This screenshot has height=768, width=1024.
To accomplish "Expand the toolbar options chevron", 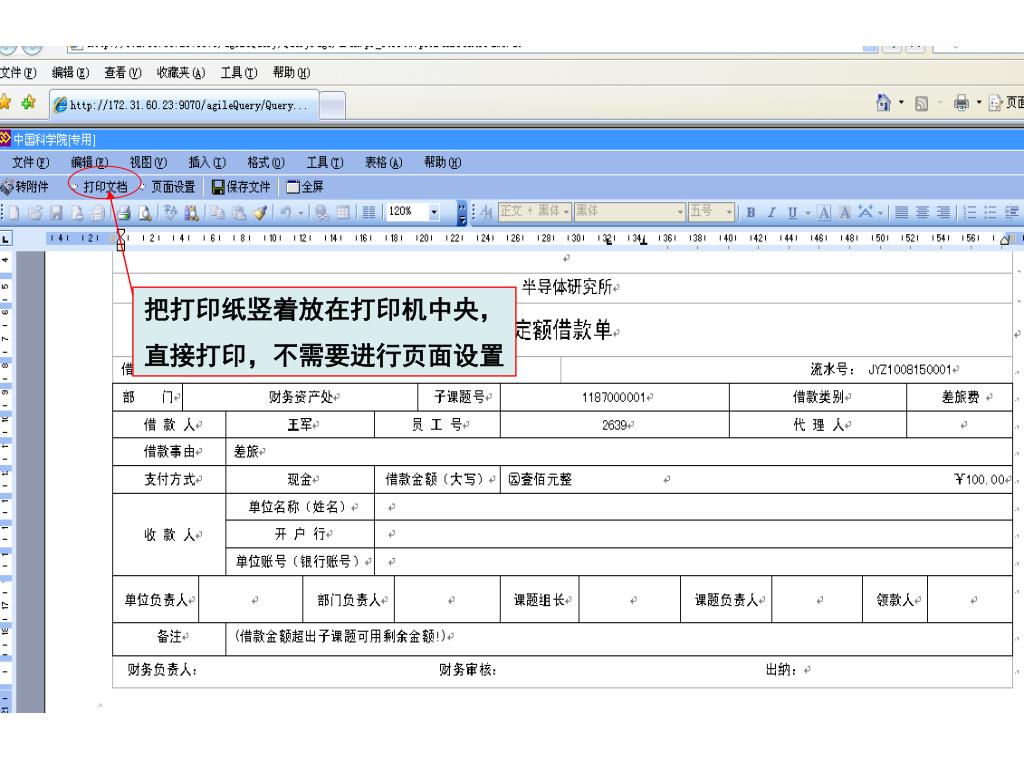I will [x=462, y=212].
